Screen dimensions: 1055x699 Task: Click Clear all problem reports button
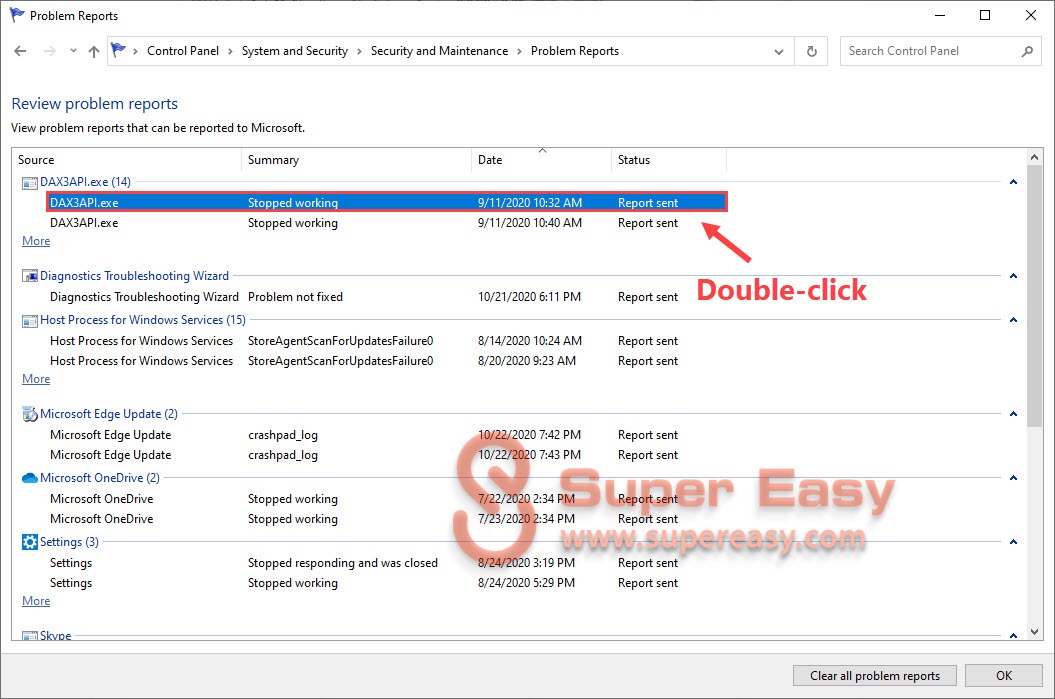tap(875, 675)
